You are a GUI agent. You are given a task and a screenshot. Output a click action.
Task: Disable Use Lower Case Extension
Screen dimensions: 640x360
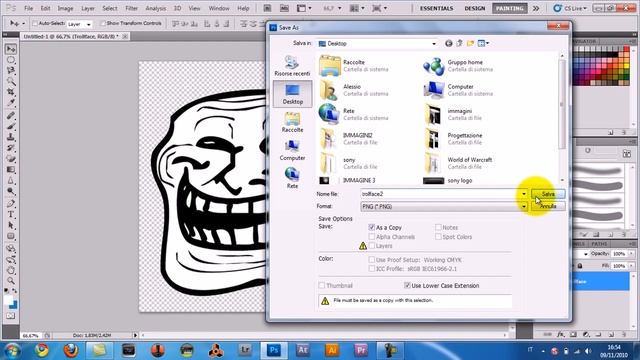pyautogui.click(x=407, y=285)
